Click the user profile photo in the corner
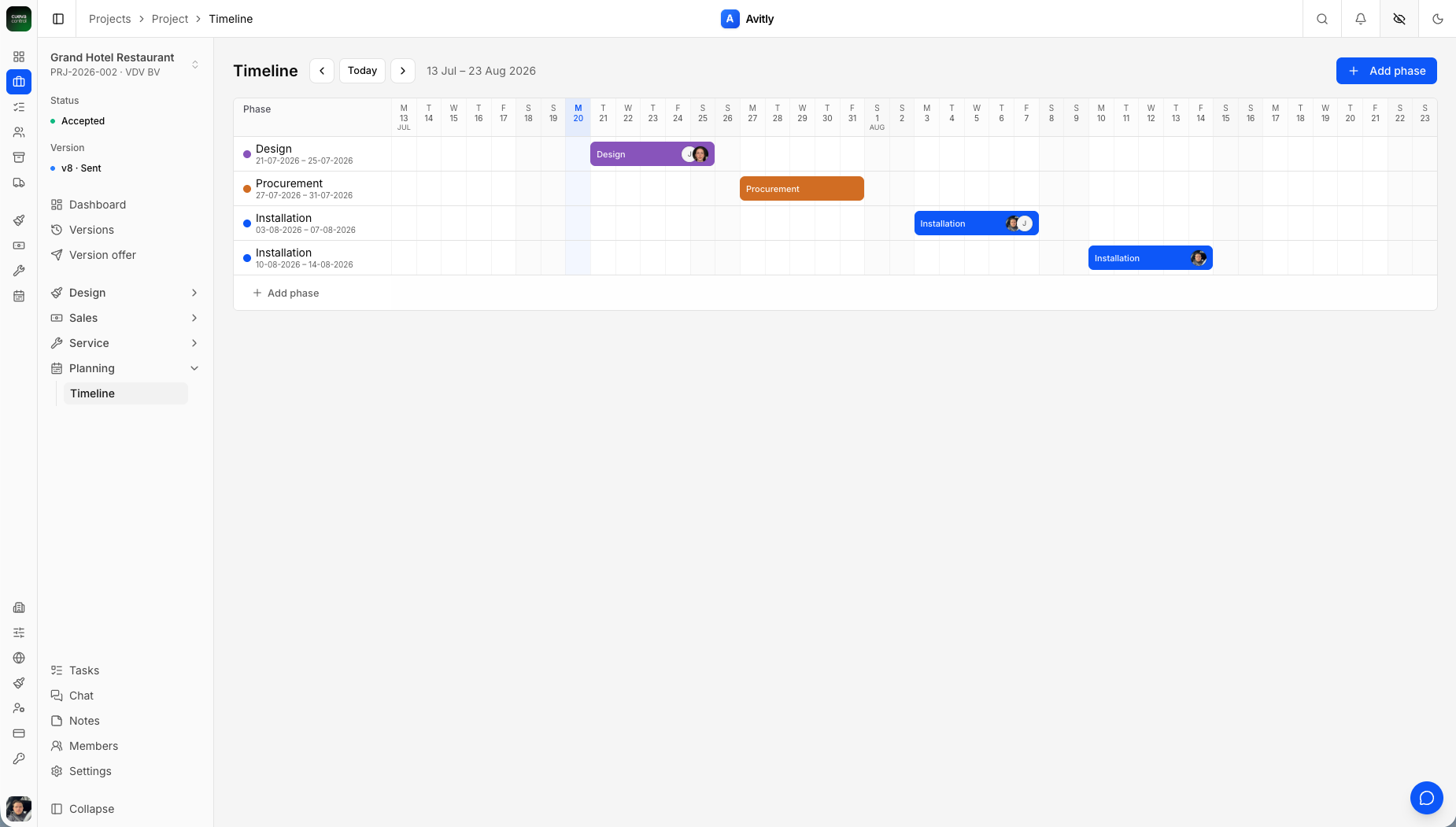The width and height of the screenshot is (1456, 827). pos(19,808)
